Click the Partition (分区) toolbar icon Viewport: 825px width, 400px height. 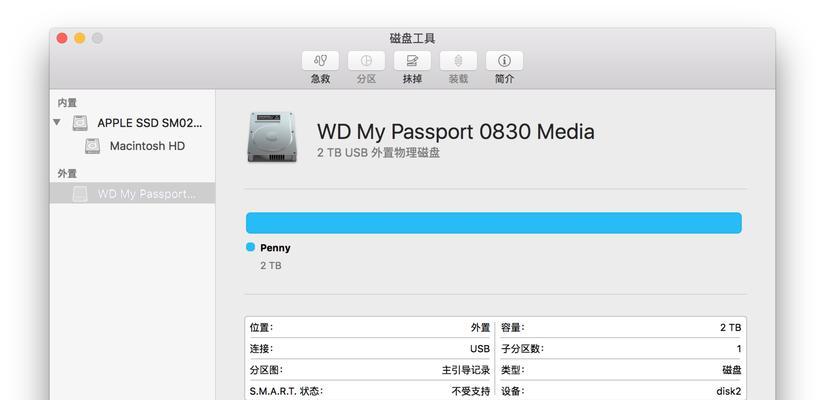pos(366,61)
